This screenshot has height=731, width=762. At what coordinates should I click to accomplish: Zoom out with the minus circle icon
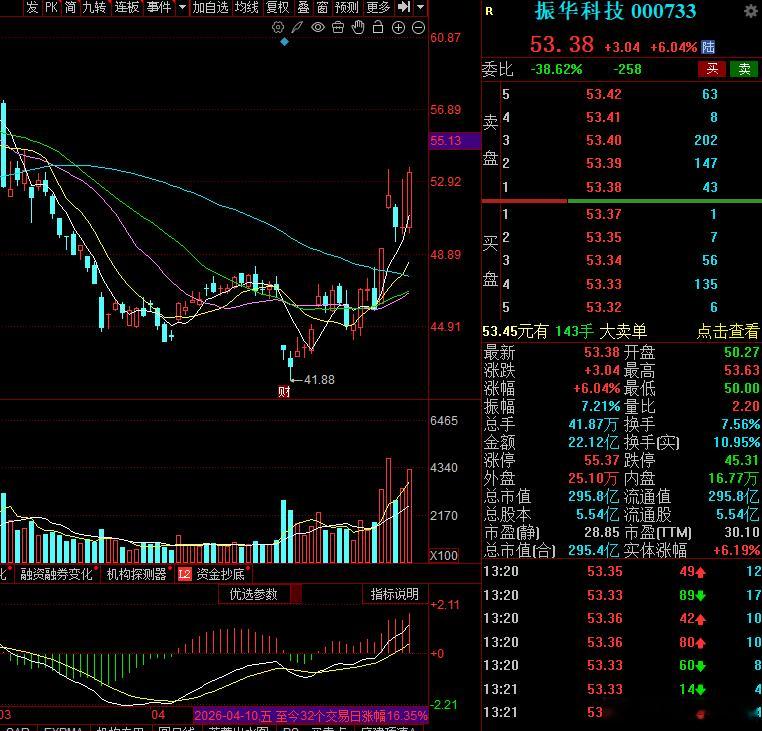click(418, 28)
